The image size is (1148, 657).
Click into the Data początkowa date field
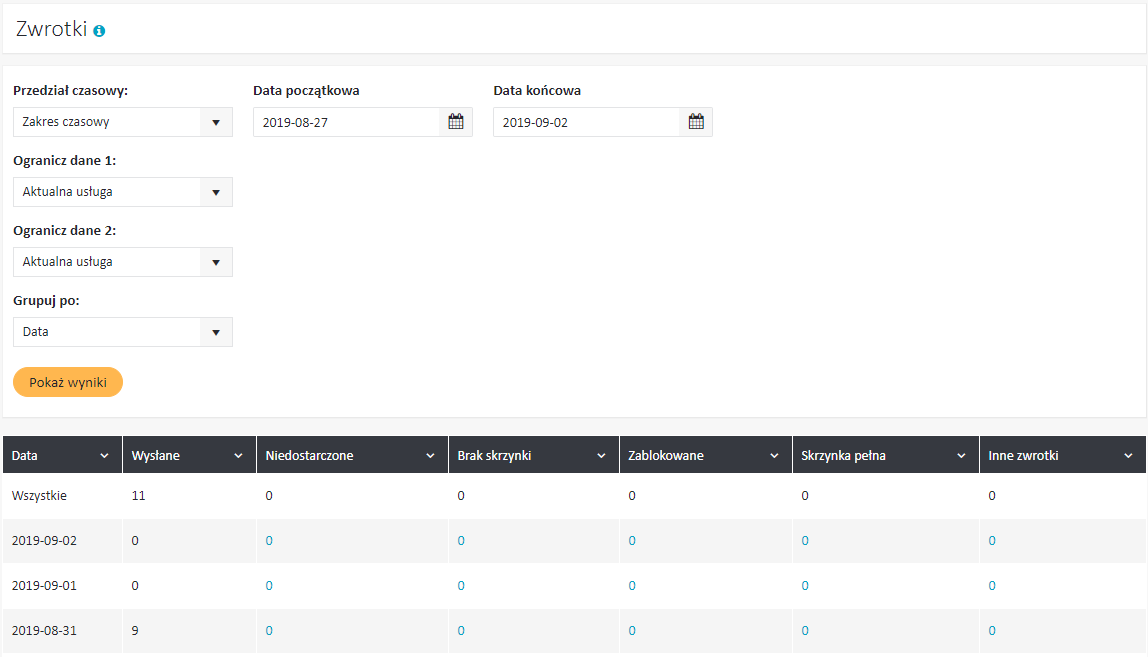346,122
